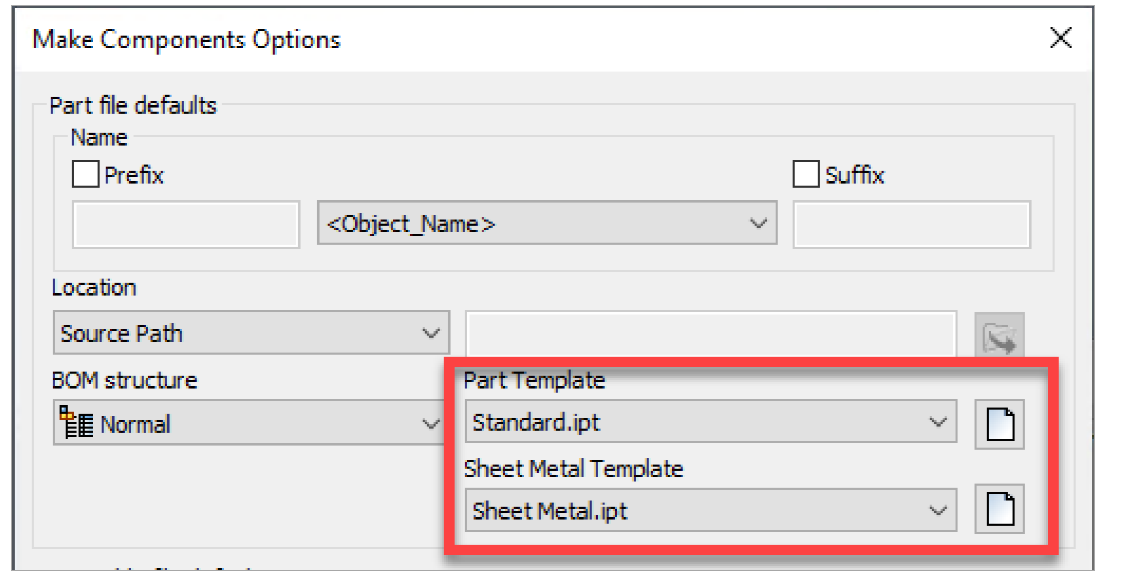Click the BOM structure Normal icon
The height and width of the screenshot is (584, 1125).
click(x=74, y=424)
